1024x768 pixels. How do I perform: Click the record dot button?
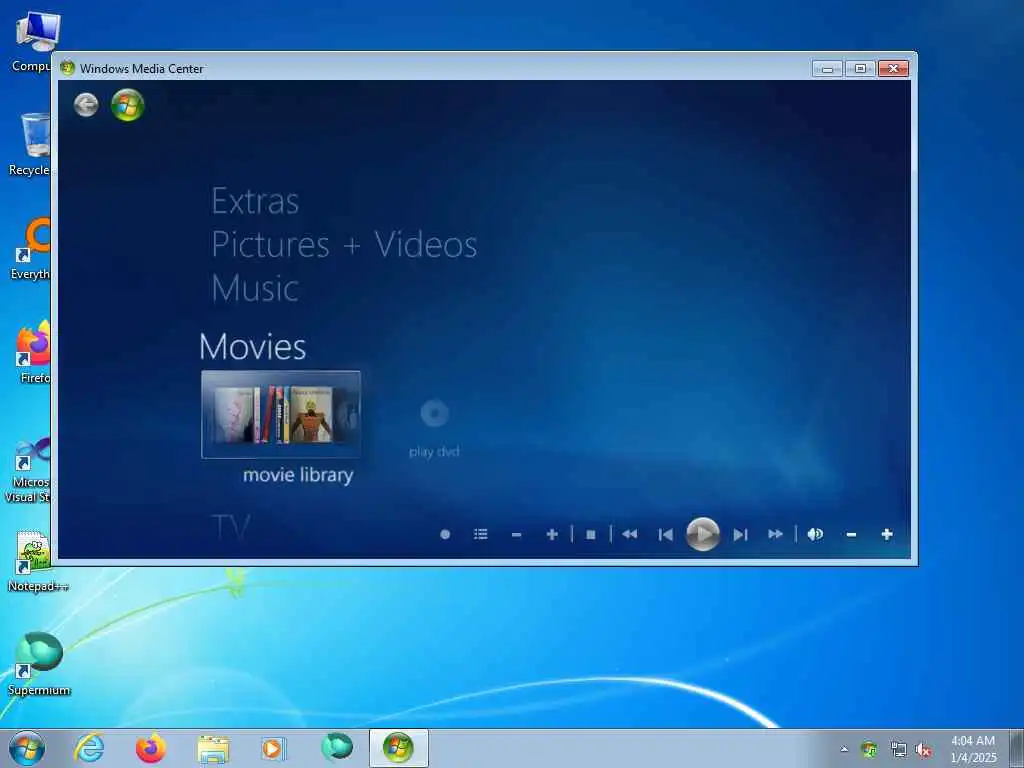pyautogui.click(x=445, y=534)
